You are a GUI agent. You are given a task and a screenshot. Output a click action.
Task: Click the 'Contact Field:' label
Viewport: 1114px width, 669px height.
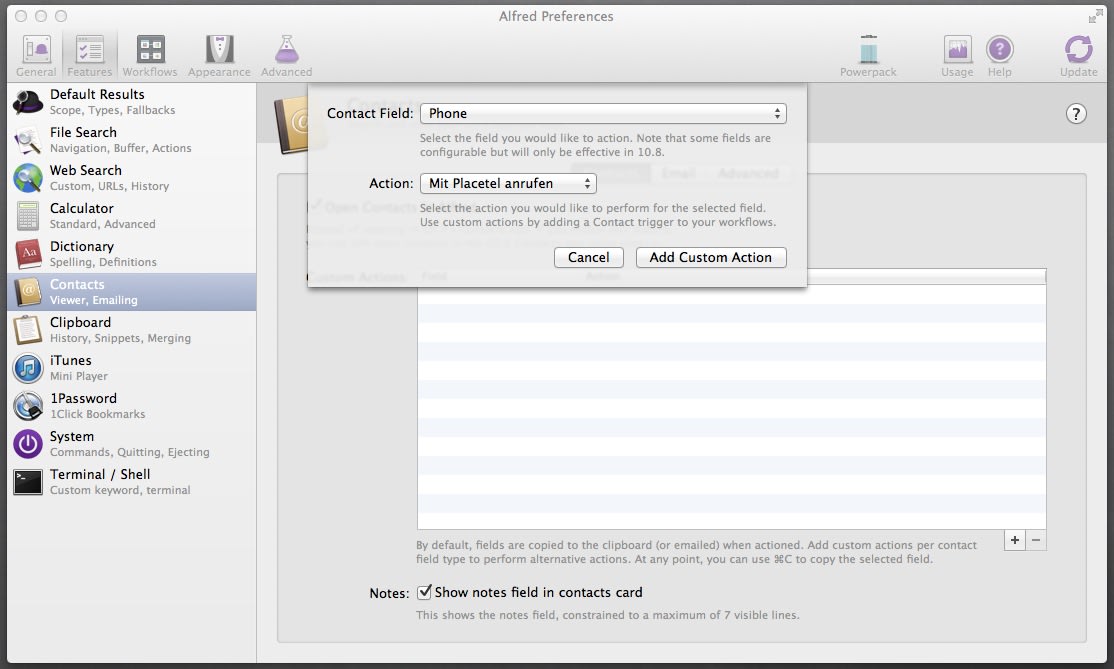(x=369, y=114)
